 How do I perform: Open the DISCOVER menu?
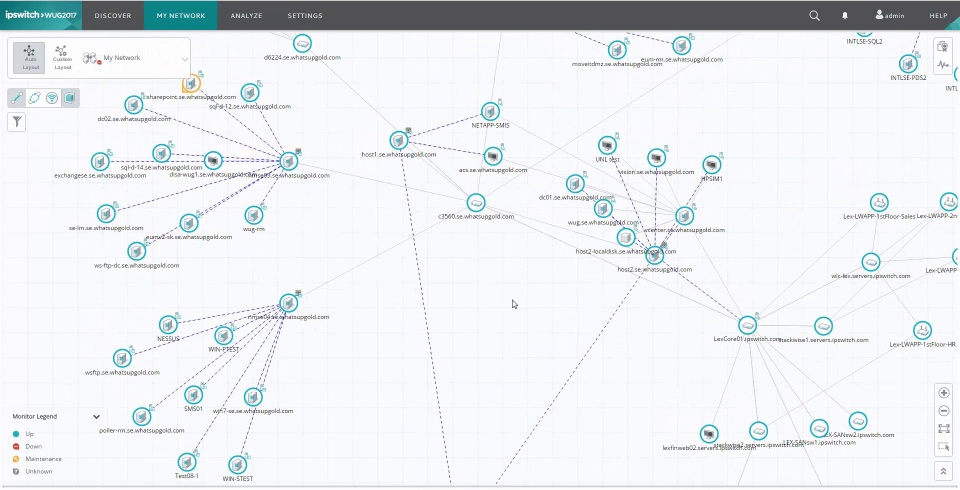click(x=113, y=15)
